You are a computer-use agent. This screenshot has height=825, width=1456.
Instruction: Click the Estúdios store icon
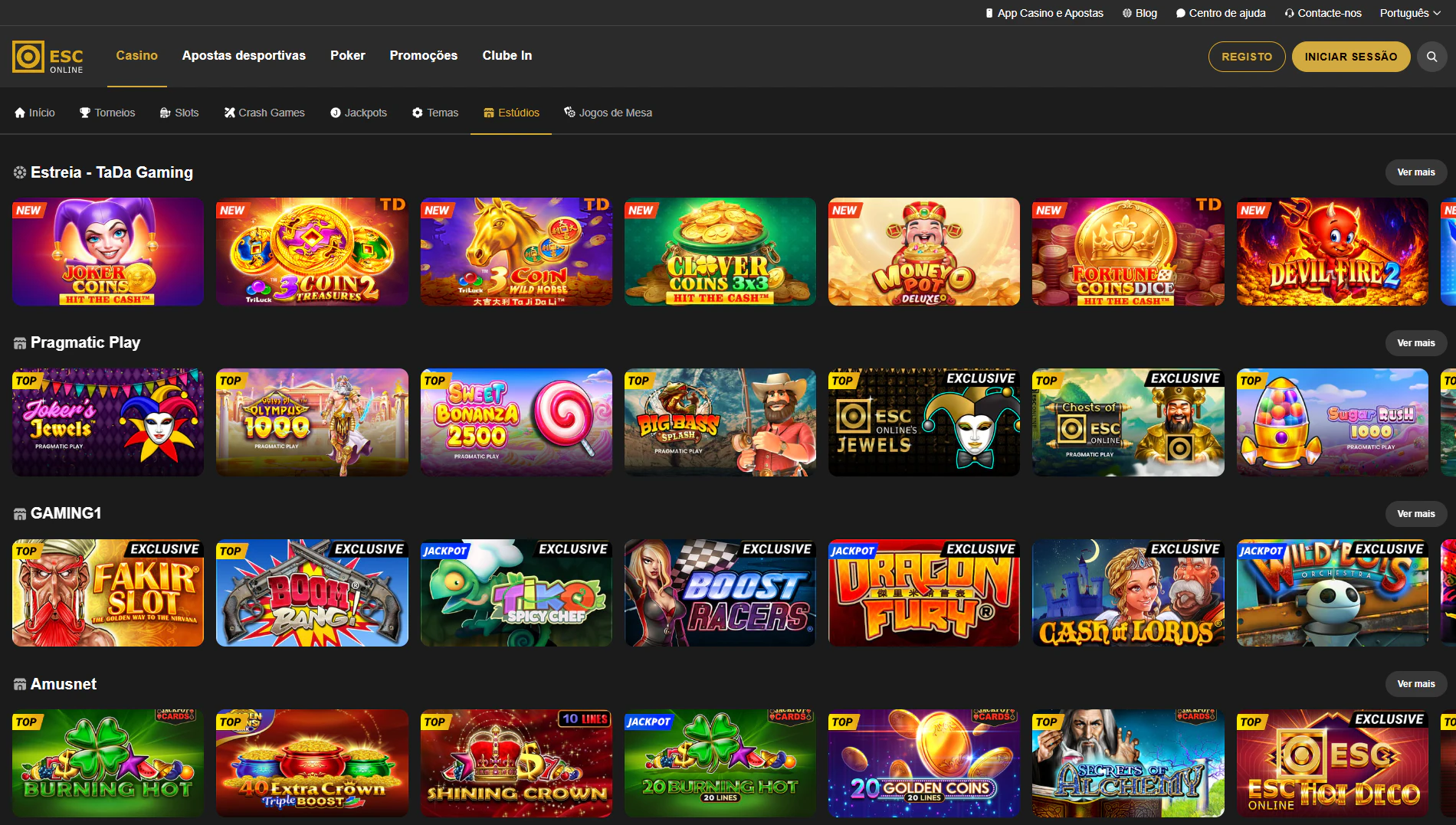point(489,113)
